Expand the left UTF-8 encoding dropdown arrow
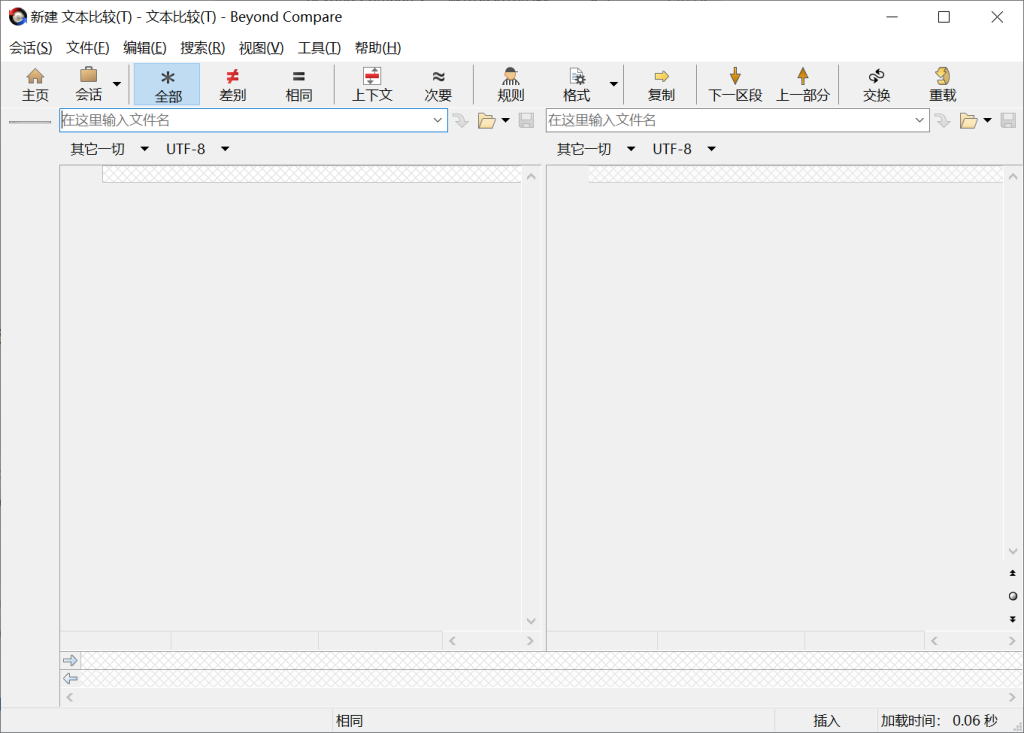This screenshot has width=1024, height=733. point(225,149)
